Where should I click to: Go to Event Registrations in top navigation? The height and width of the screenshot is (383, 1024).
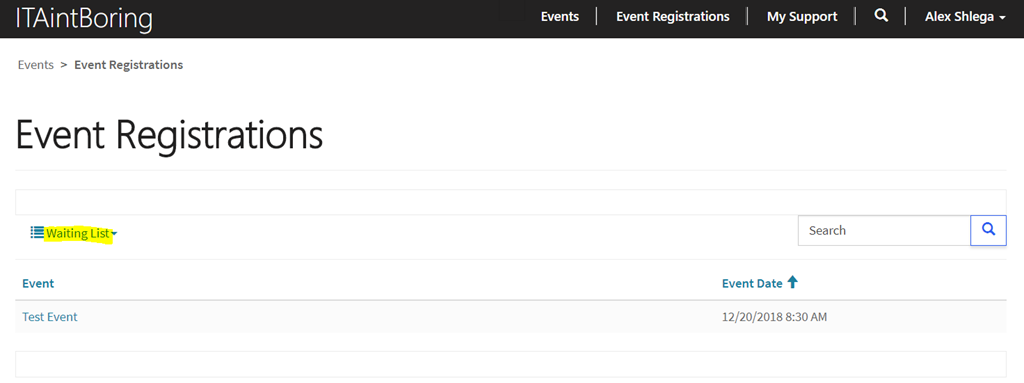pyautogui.click(x=673, y=17)
